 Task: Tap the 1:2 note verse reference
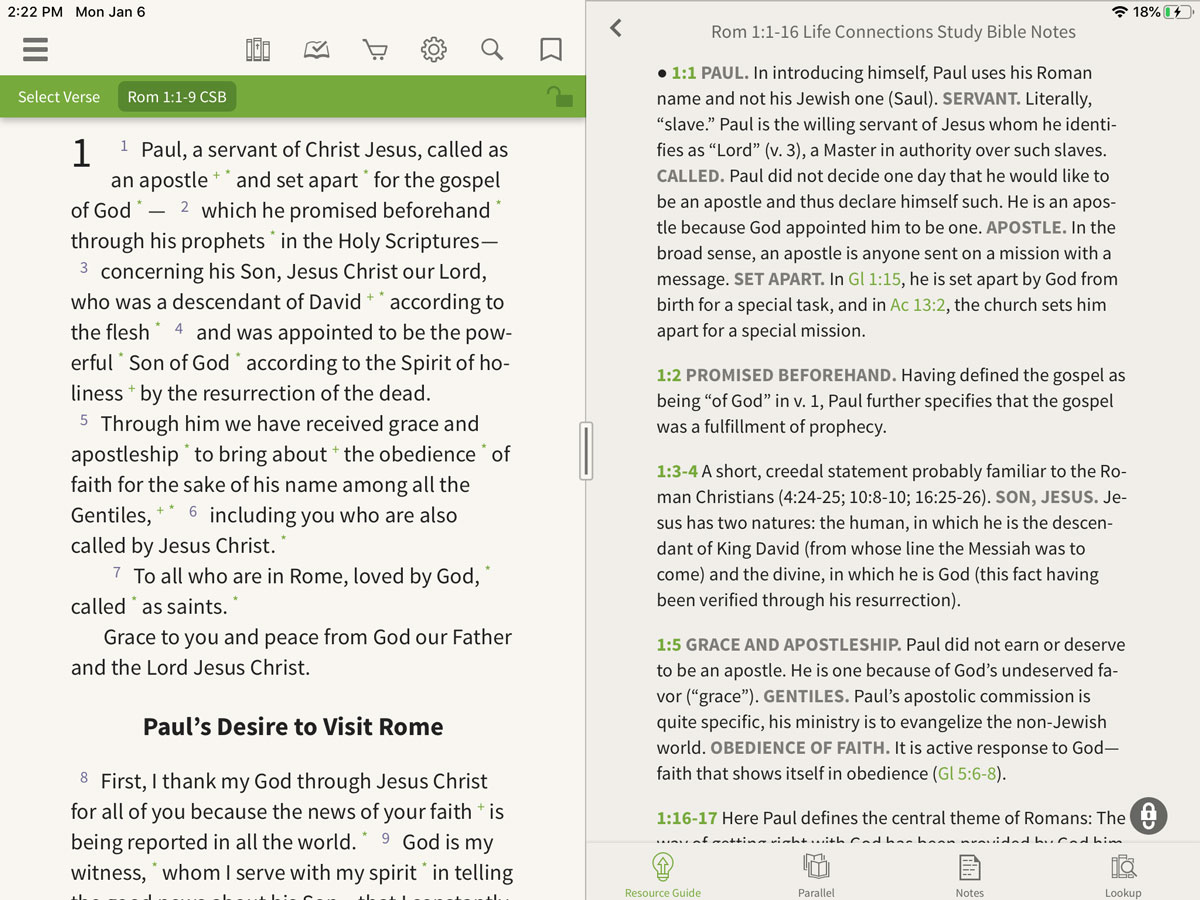point(669,375)
